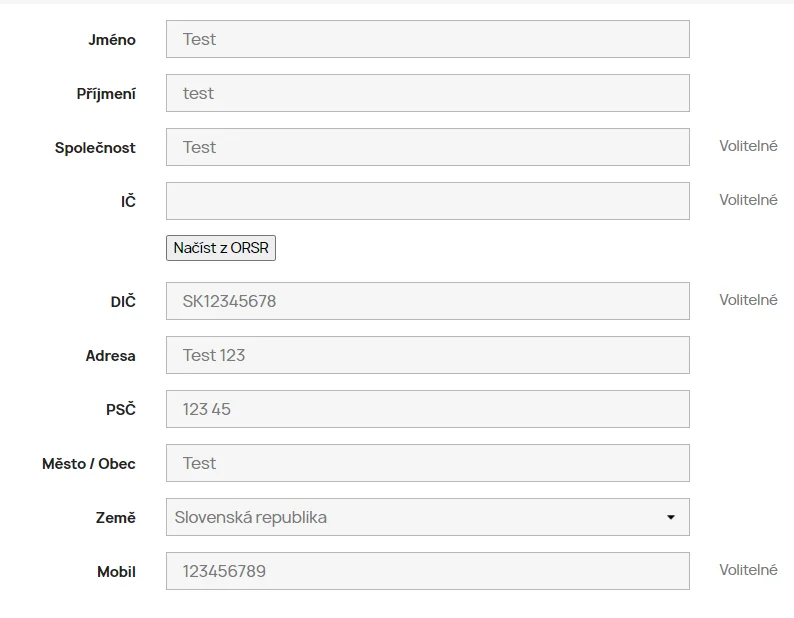This screenshot has height=618, width=794.
Task: Click the Jméno input field
Action: tap(427, 39)
